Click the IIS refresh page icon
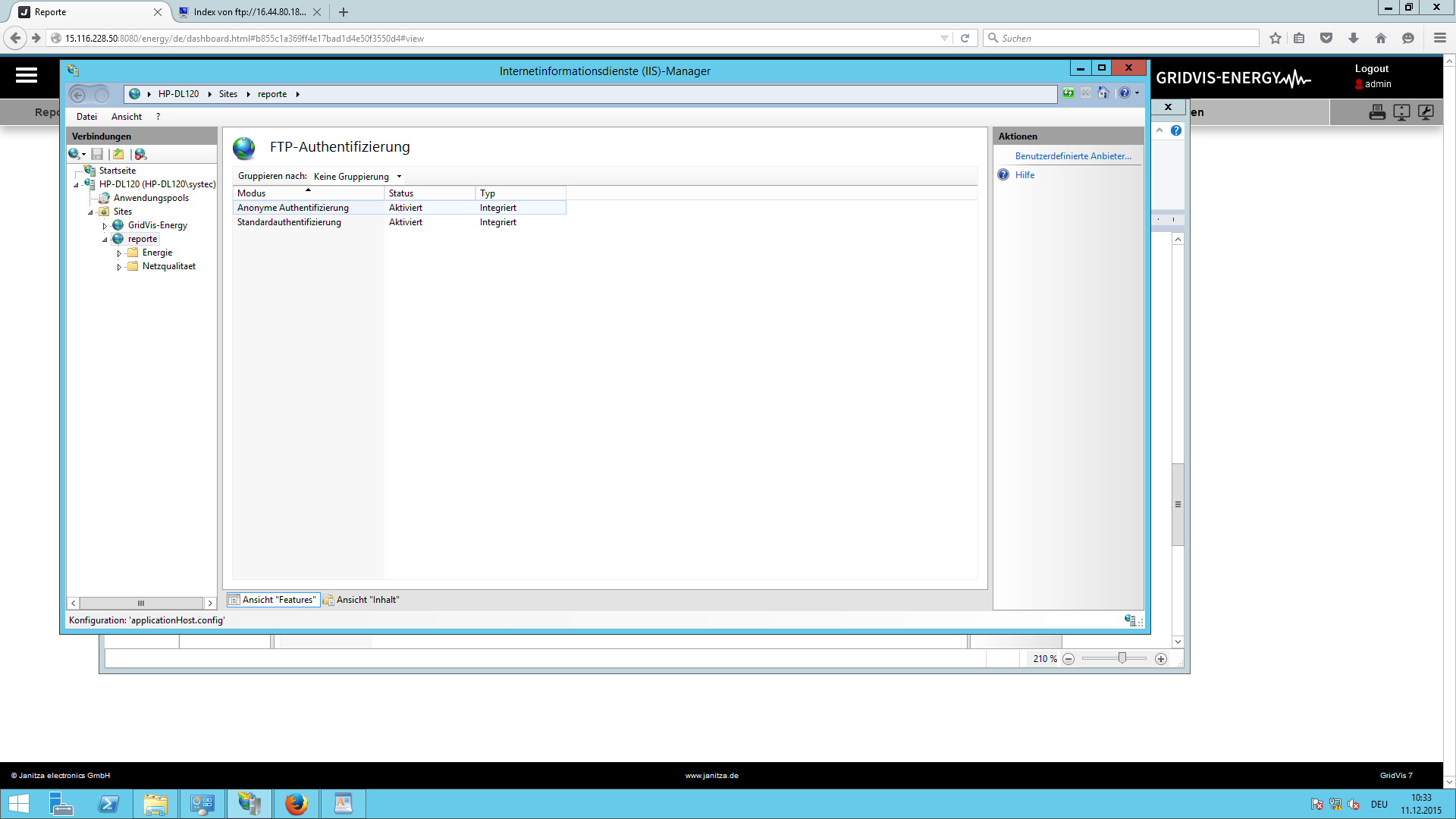This screenshot has height=819, width=1456. (x=1068, y=93)
